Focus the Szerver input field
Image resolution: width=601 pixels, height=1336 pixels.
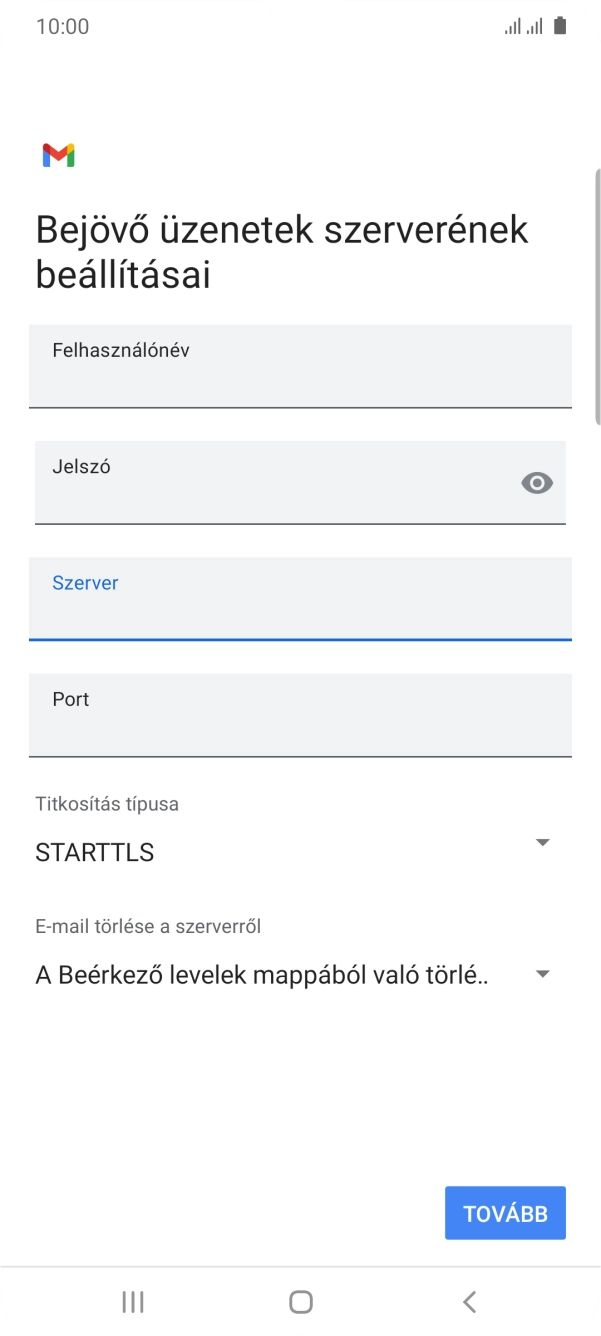pyautogui.click(x=300, y=598)
